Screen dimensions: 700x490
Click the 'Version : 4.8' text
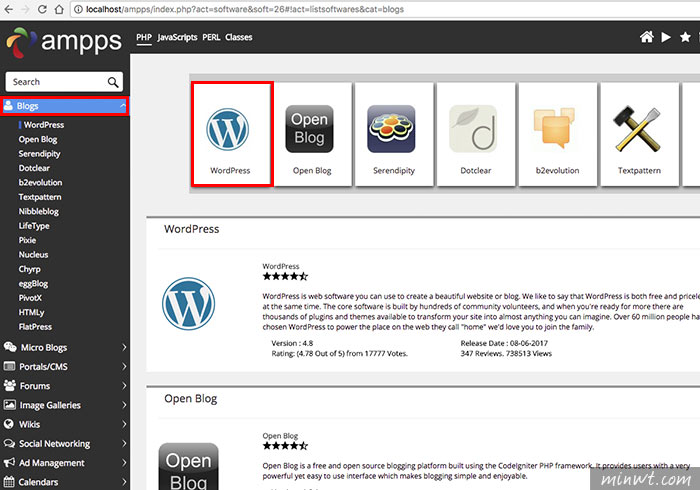pos(292,343)
